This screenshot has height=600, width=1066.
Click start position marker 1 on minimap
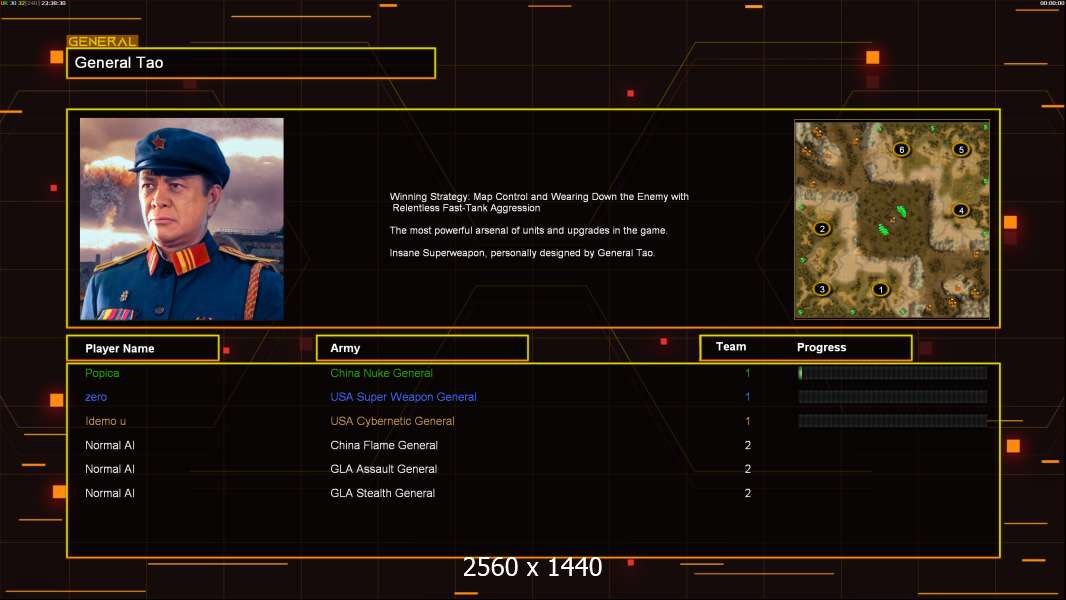(x=880, y=289)
